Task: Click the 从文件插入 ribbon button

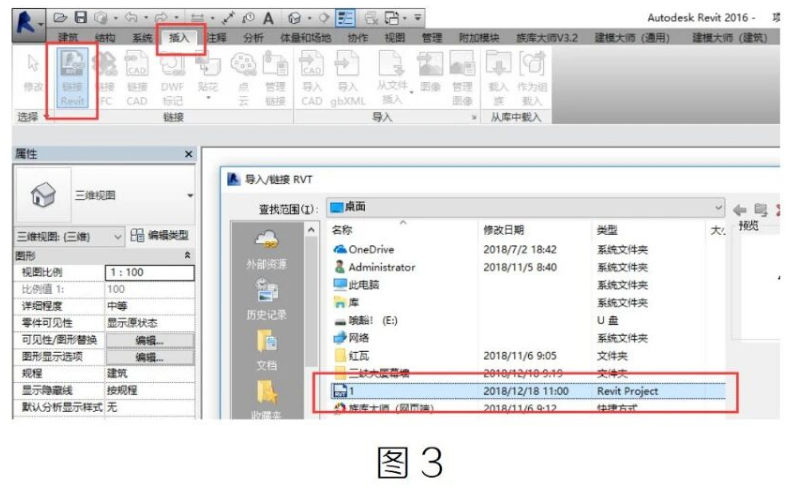Action: [391, 78]
